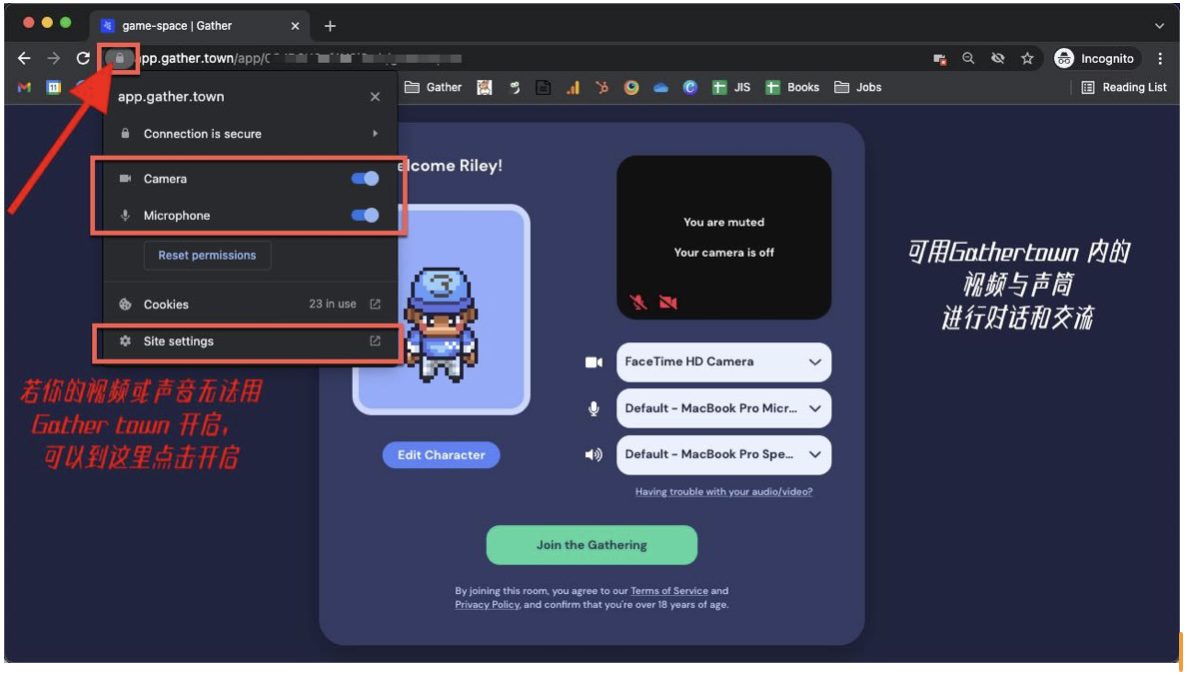Open site info lock icon
This screenshot has width=1194, height=676.
click(120, 58)
